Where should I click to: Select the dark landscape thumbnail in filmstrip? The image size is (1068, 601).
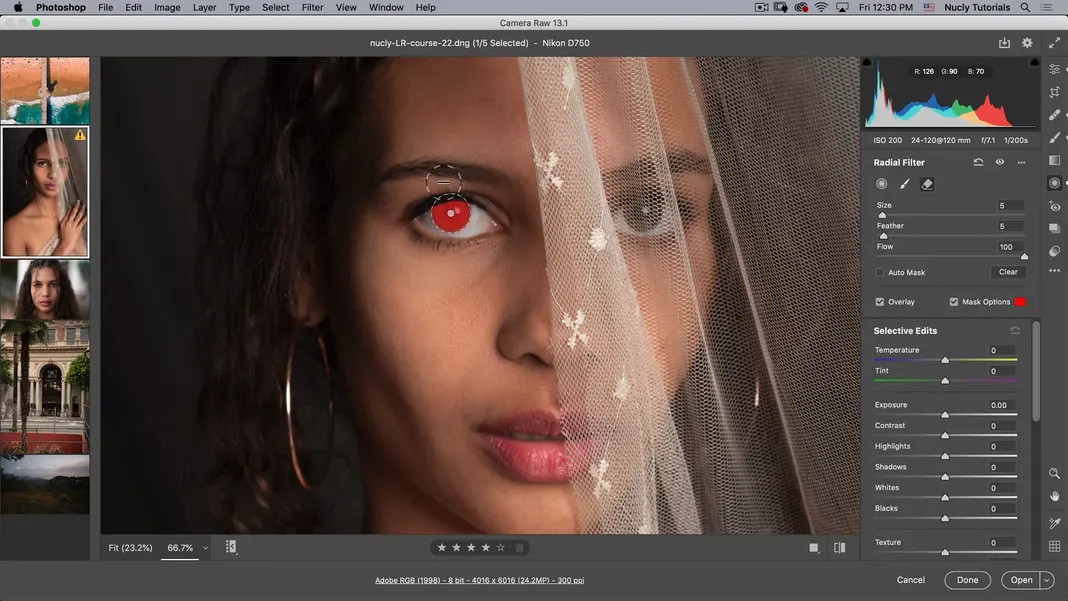pos(45,484)
